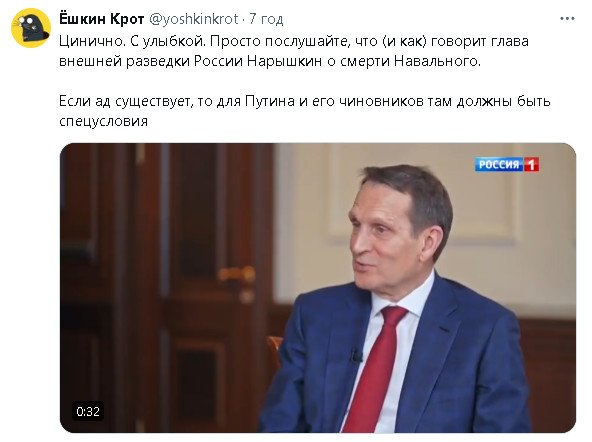Click the tweet line starting with Цинично
Viewport: 592px width, 442px height.
click(x=294, y=41)
